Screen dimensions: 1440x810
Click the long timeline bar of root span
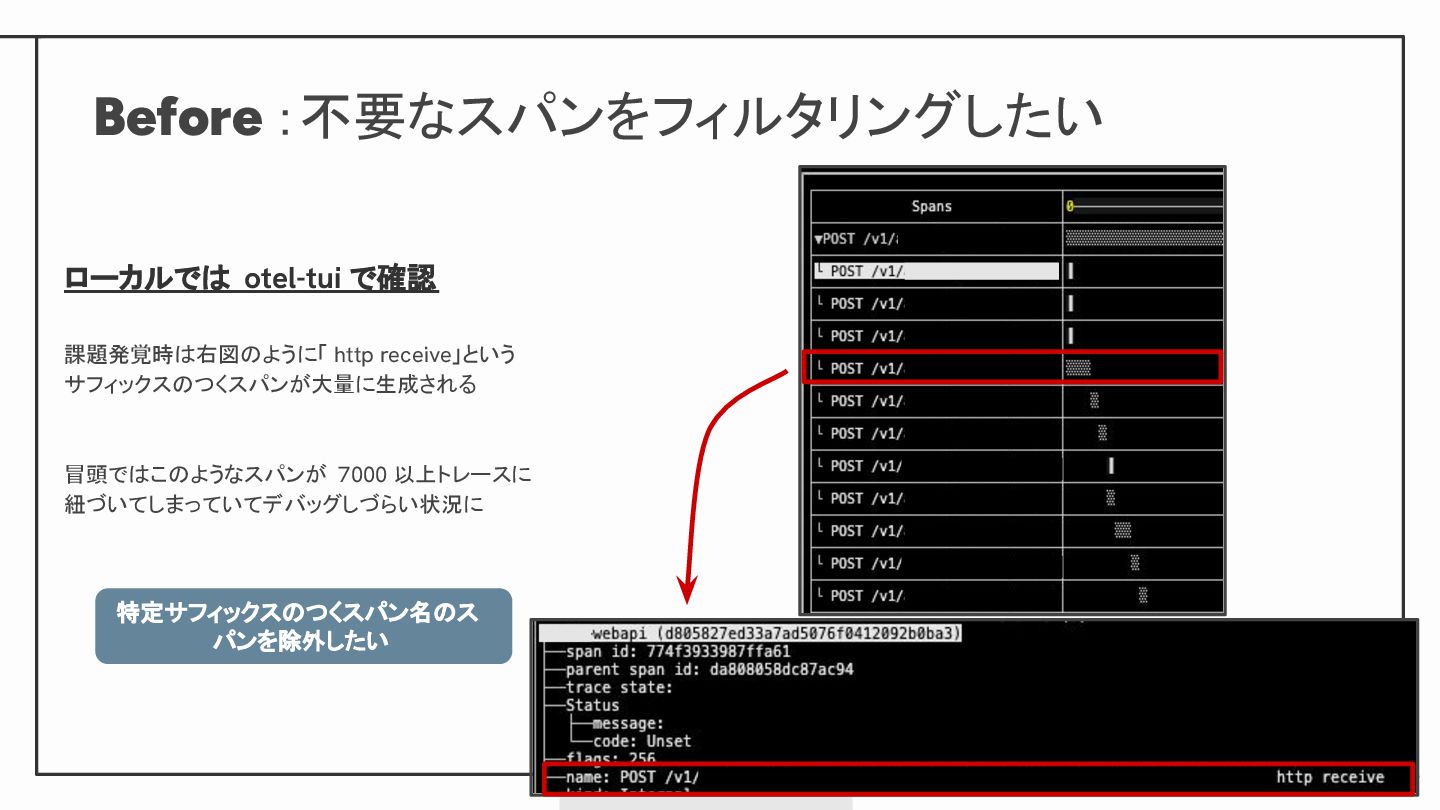pyautogui.click(x=1144, y=238)
